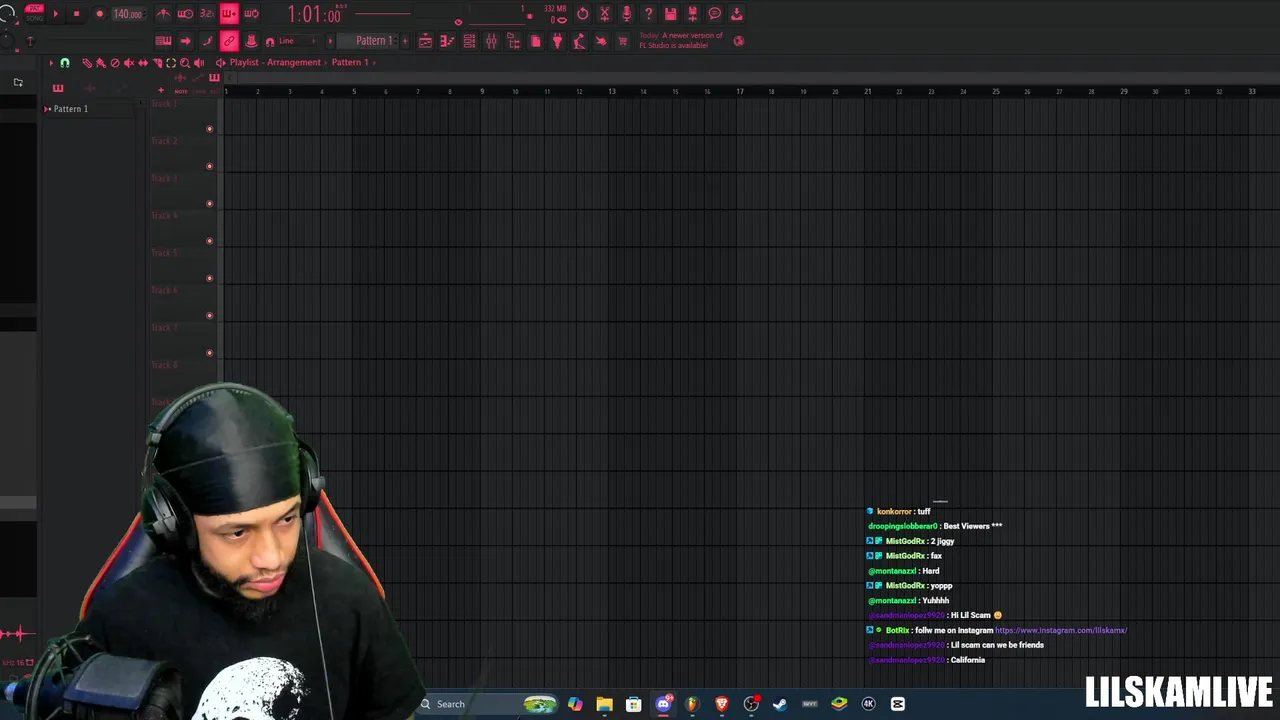The image size is (1280, 720).
Task: Click Pattern 1 in playlist breadcrumb
Action: tap(350, 62)
